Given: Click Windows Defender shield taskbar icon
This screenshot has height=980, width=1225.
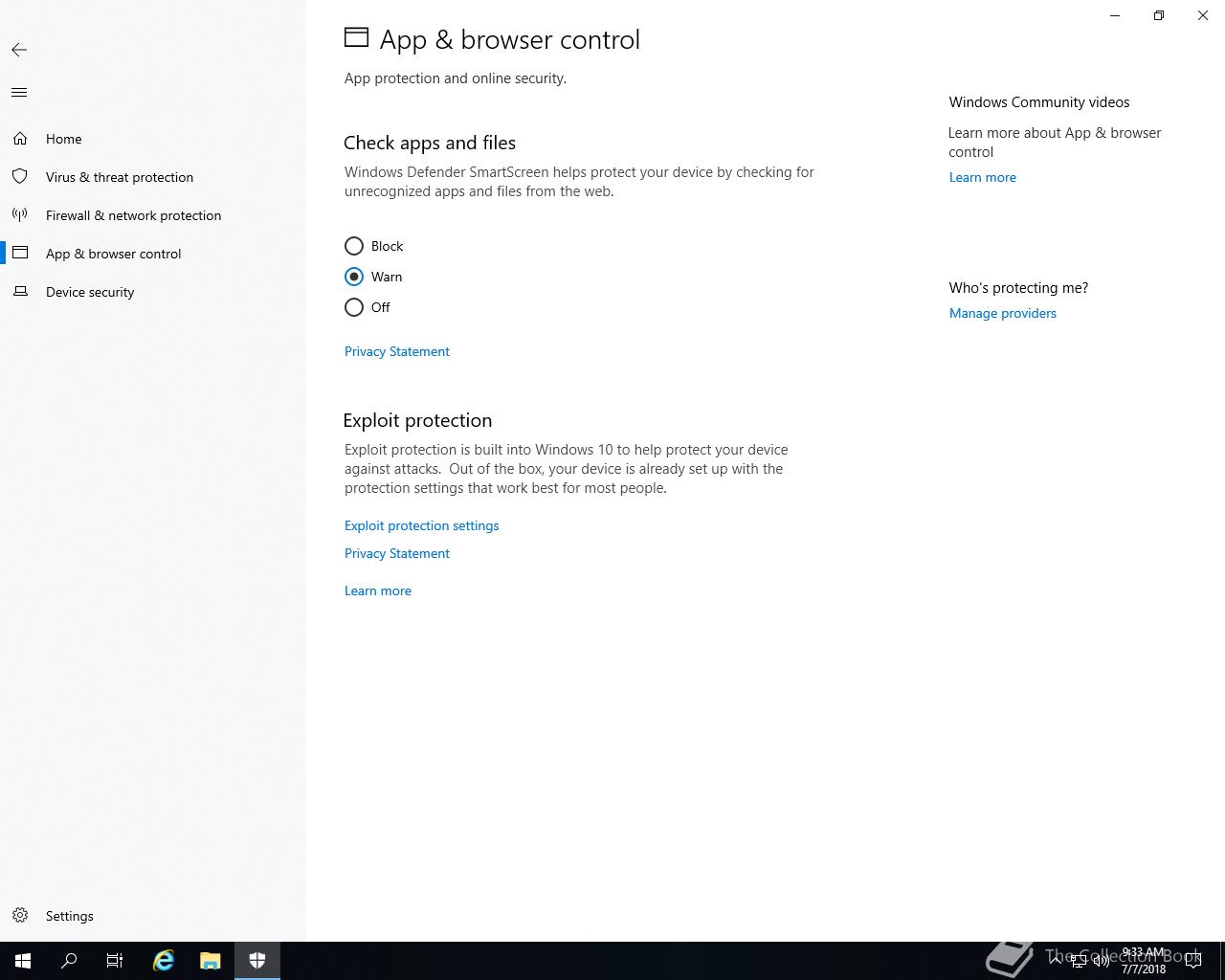Looking at the screenshot, I should coord(257,961).
